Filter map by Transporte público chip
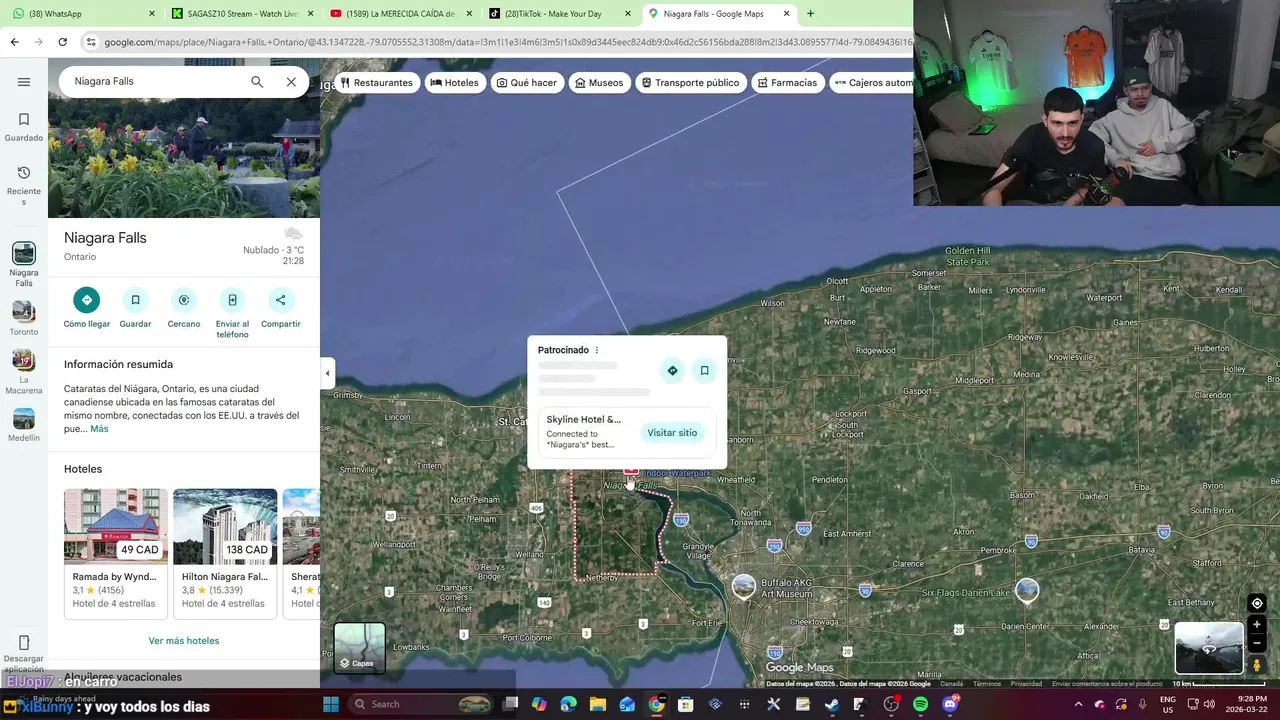 coord(690,83)
